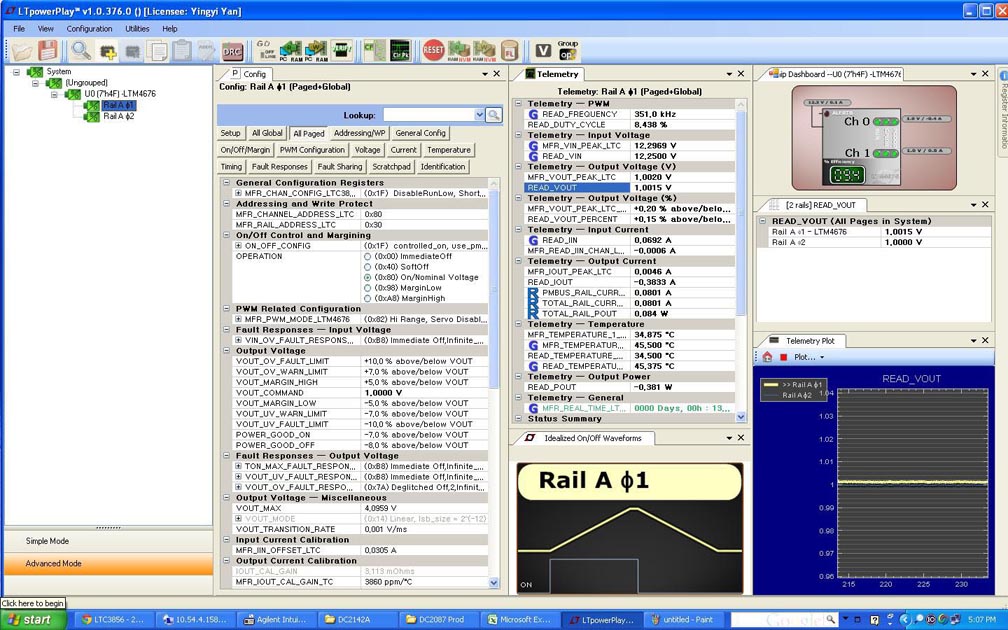Expand the VIN_OV_FAULT_RESPONSE row
Image resolution: width=1008 pixels, height=630 pixels.
(238, 341)
